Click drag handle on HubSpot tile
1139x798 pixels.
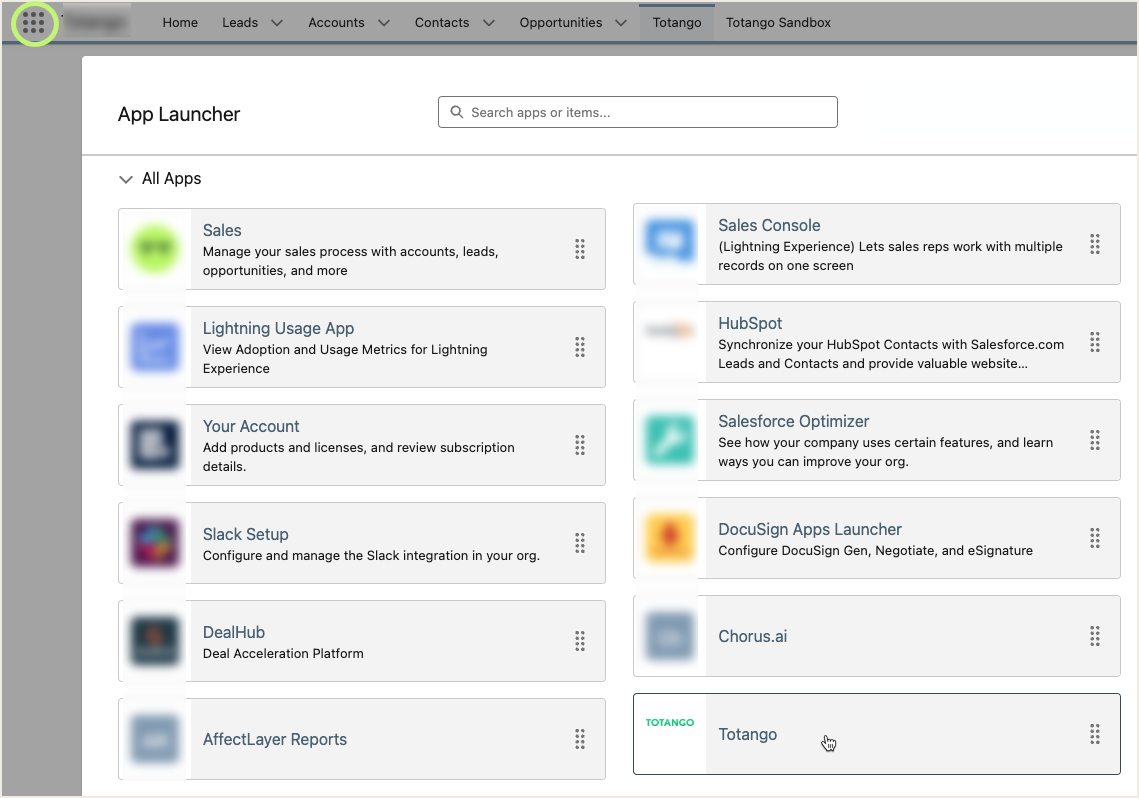click(x=1094, y=342)
